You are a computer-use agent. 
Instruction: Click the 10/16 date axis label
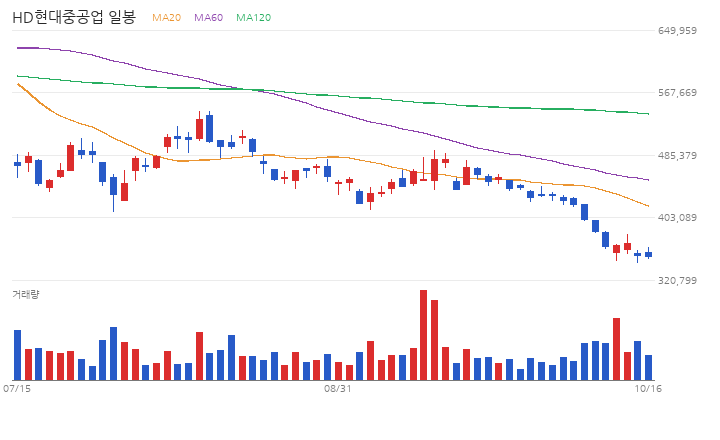(648, 389)
